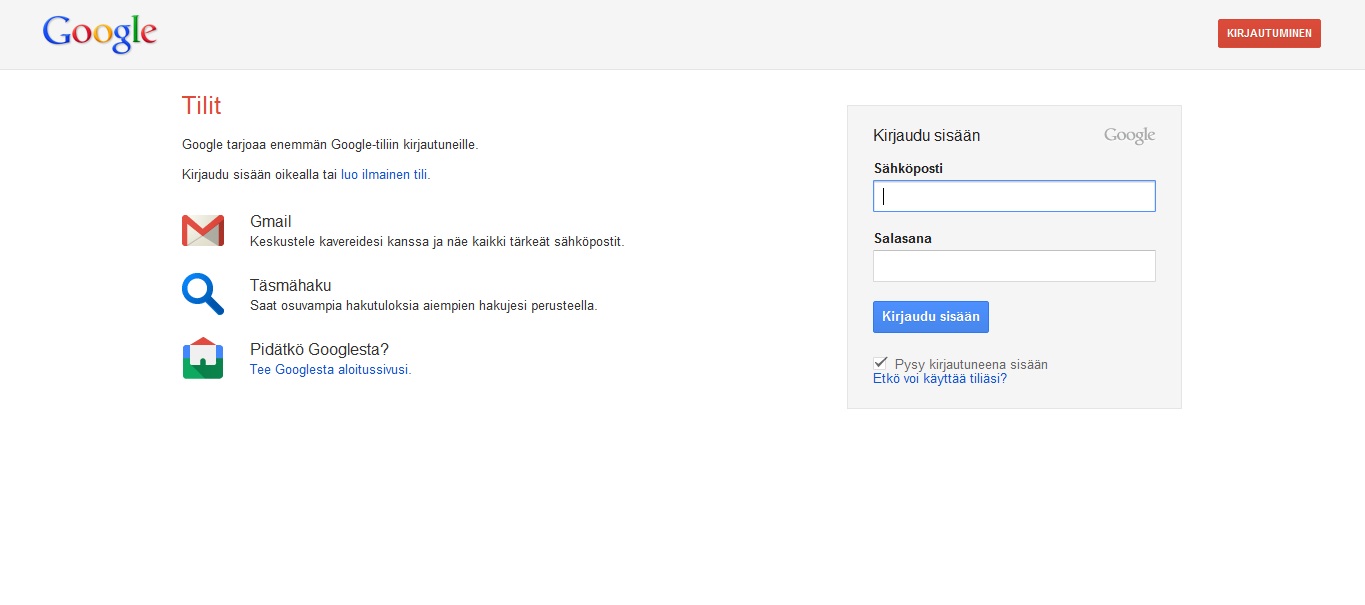Click the red KIRJAUTUMINEN button
The width and height of the screenshot is (1365, 605).
(x=1269, y=33)
